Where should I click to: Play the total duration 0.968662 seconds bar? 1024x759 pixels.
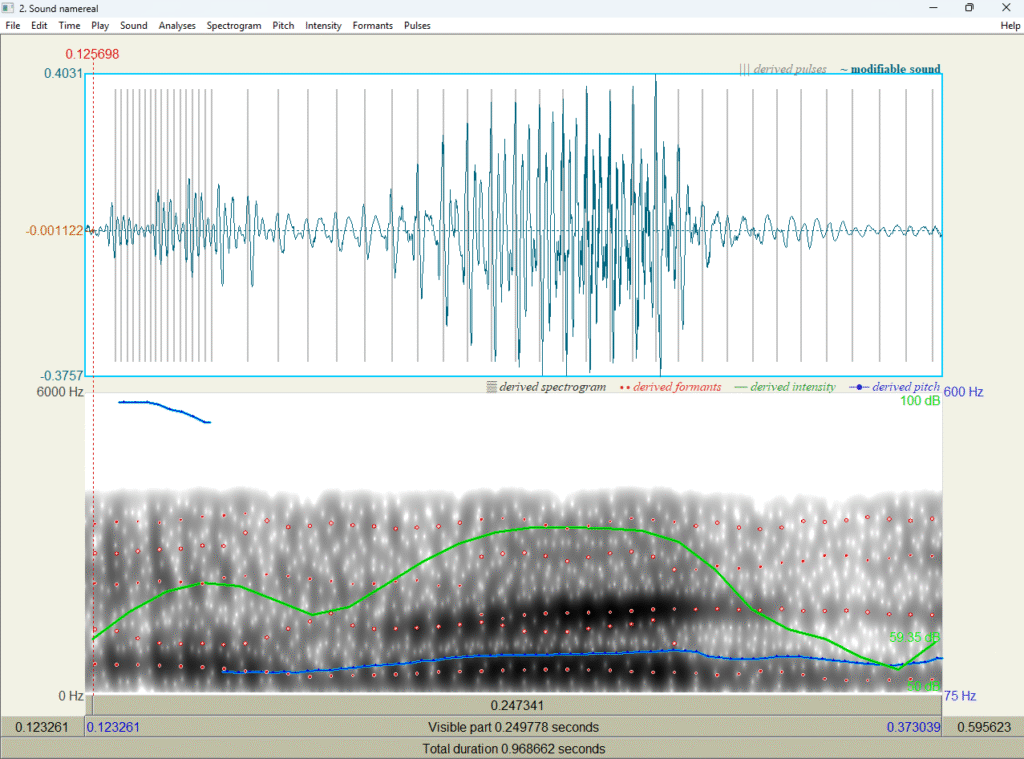[x=513, y=749]
